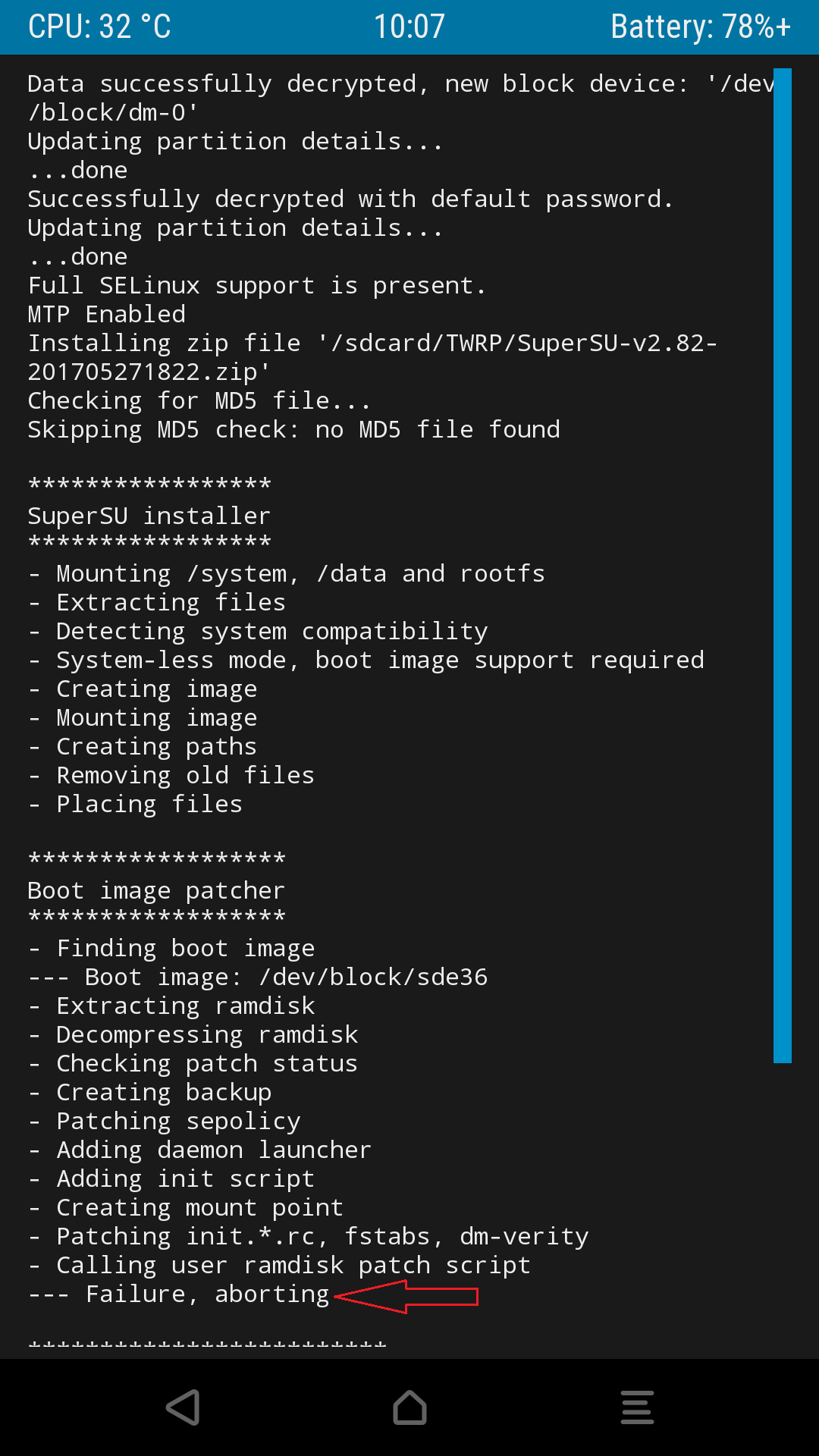The height and width of the screenshot is (1456, 819).
Task: Click 'Full SELinux support is present' line
Action: (257, 286)
